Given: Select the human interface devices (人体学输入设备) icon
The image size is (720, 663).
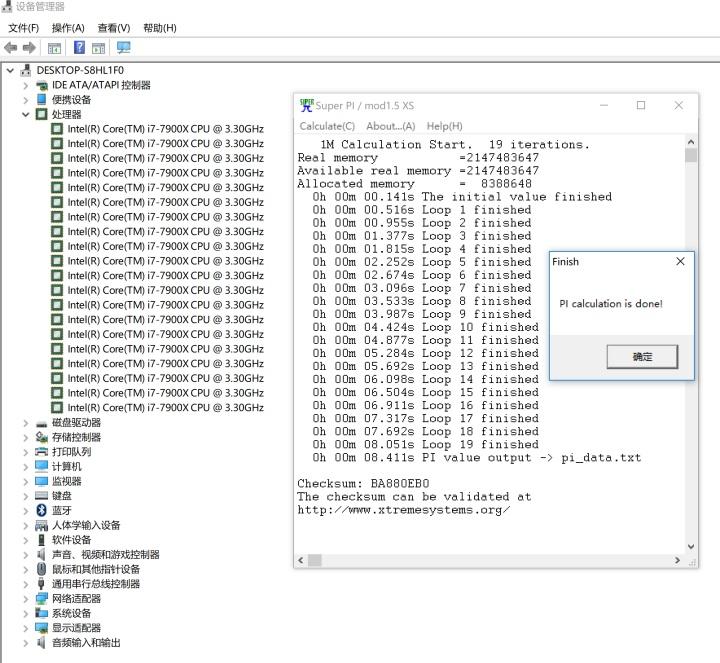Looking at the screenshot, I should coord(41,525).
